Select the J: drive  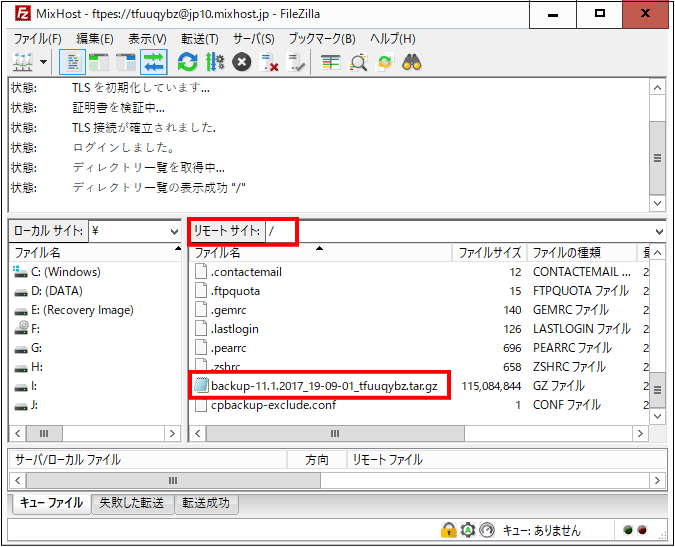click(26, 405)
